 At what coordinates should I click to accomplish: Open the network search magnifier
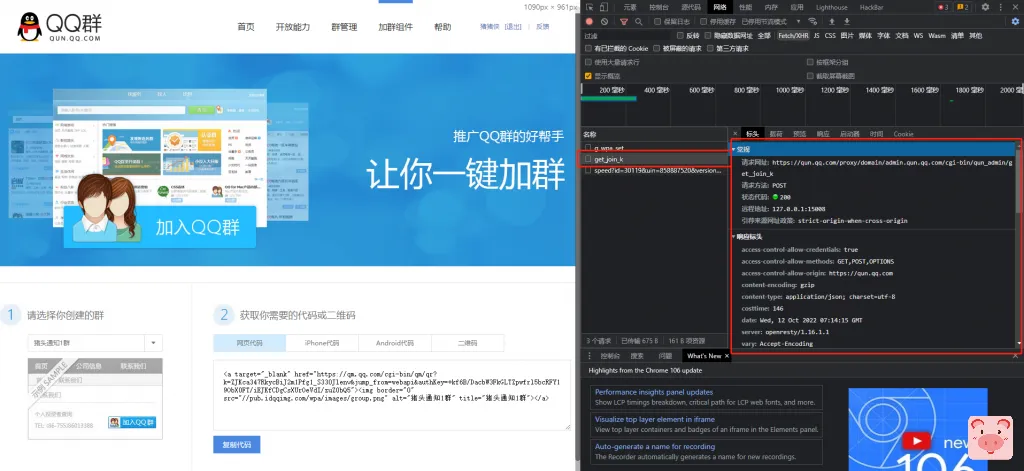637,21
